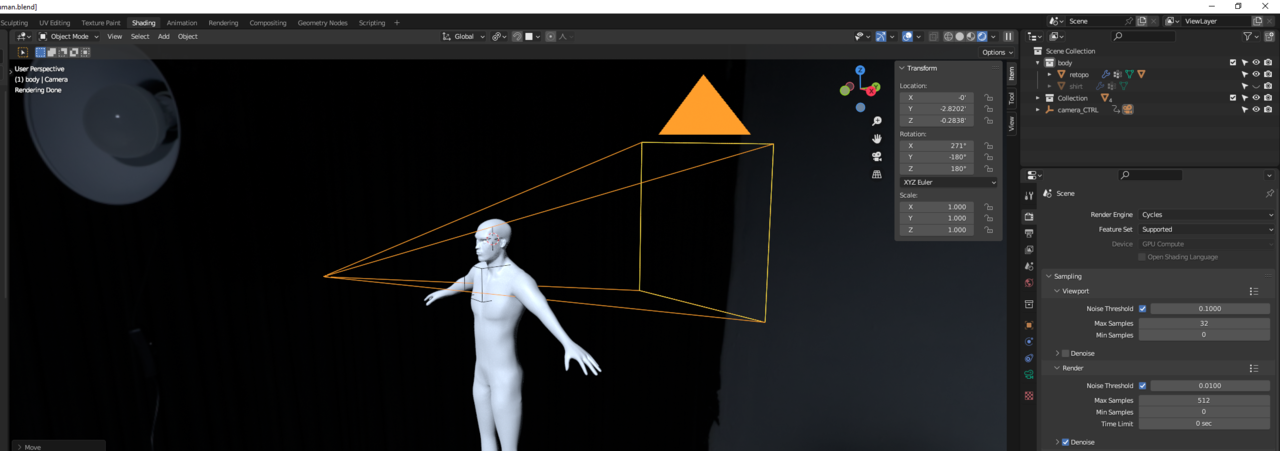Open the Tool sidebar tab
The image size is (1280, 451).
pyautogui.click(x=1011, y=98)
